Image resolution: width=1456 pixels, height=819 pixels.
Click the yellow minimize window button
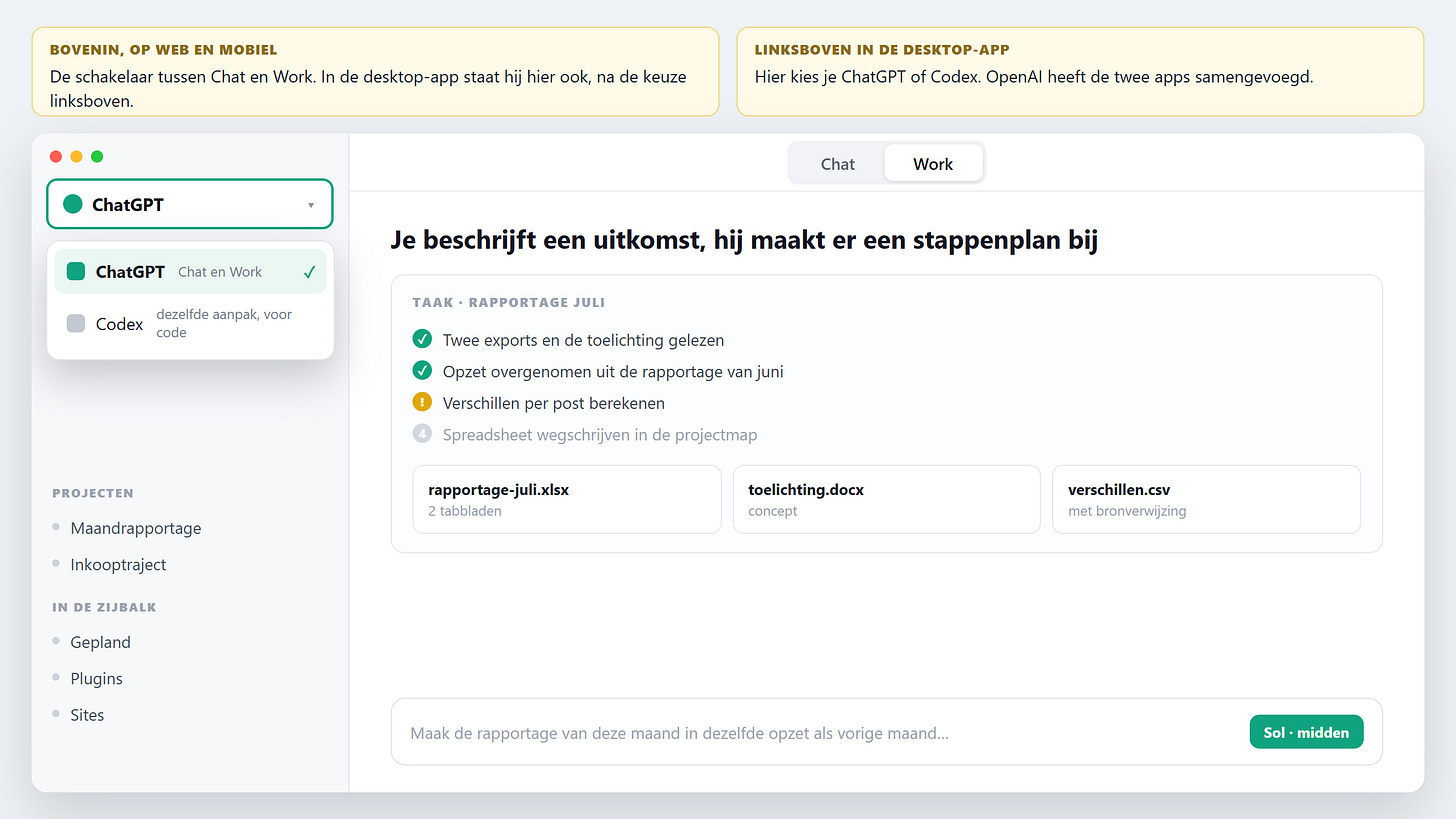[76, 156]
